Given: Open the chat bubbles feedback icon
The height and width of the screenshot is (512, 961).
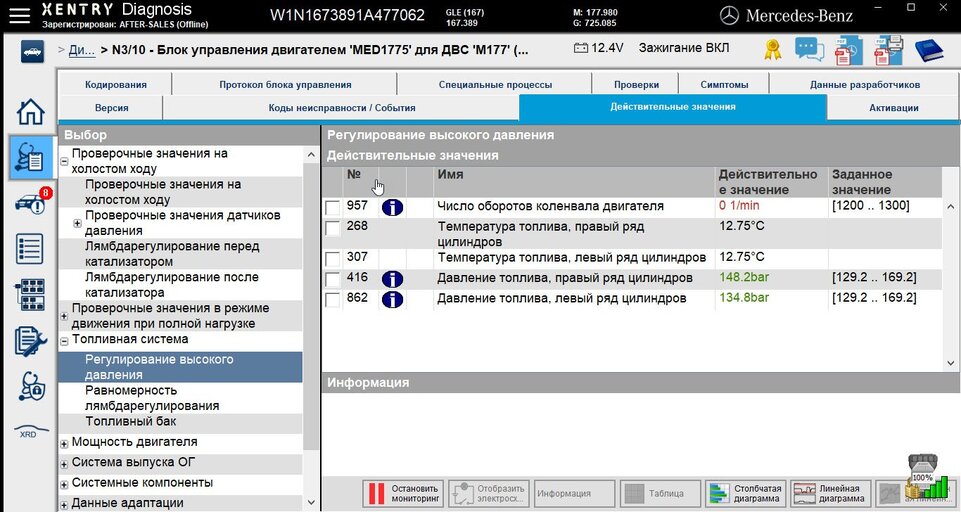Looking at the screenshot, I should [809, 49].
